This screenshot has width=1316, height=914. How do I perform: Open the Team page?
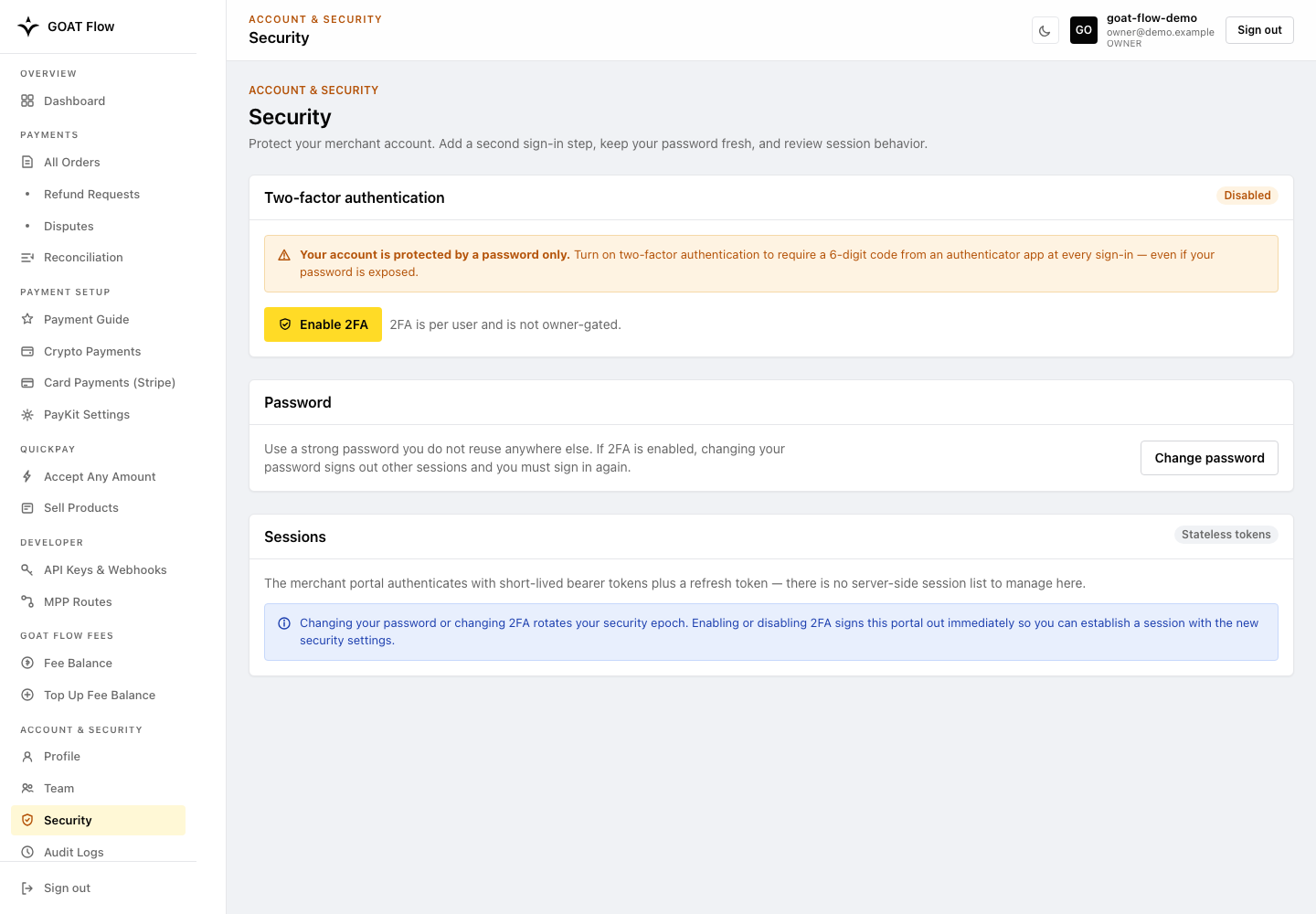click(98, 788)
